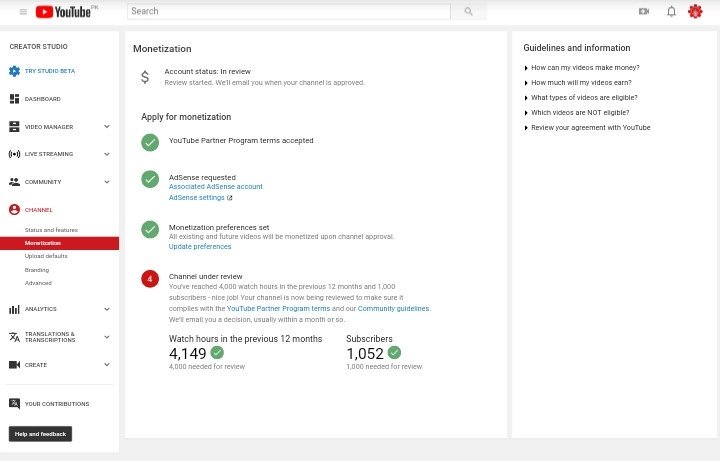Viewport: 720px width, 461px height.
Task: Focus the Search input field
Action: 289,11
